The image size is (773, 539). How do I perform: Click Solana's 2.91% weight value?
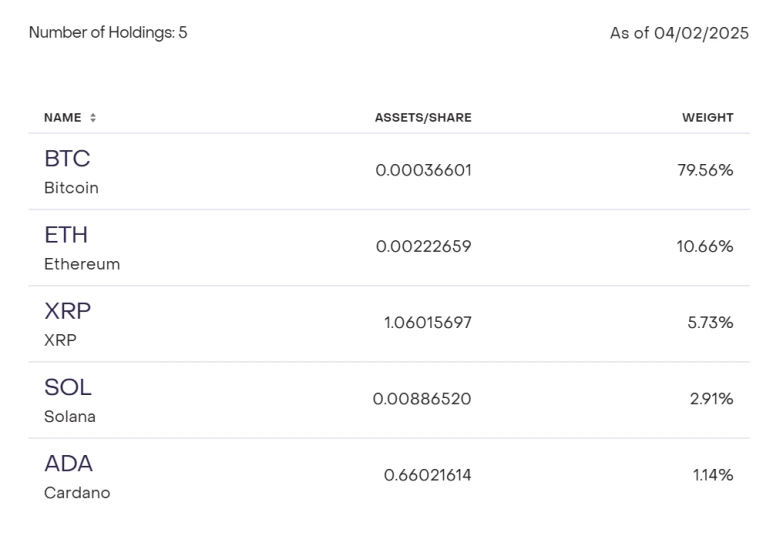pos(711,399)
